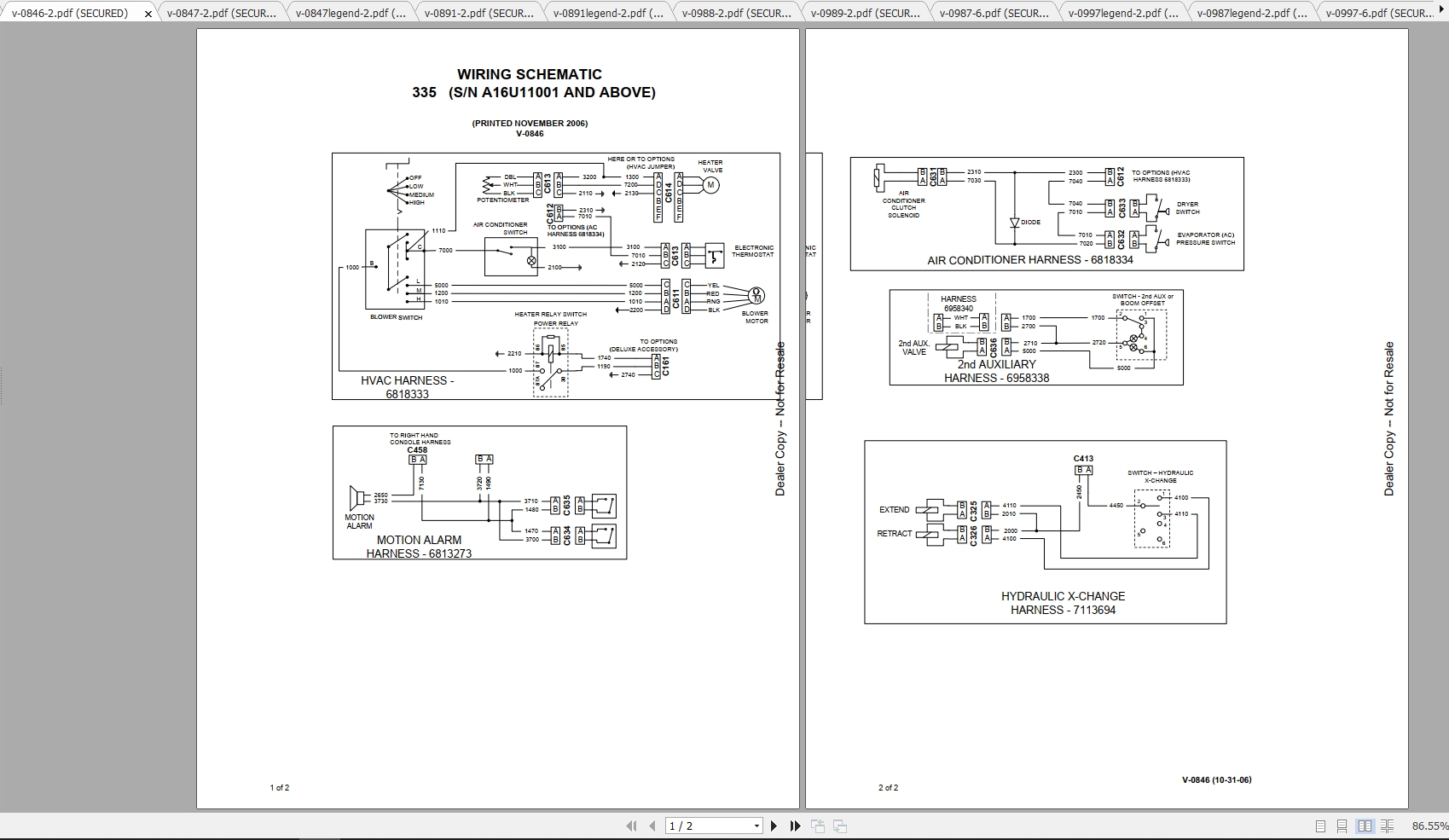Go to the first page
This screenshot has width=1449, height=840.
click(632, 826)
